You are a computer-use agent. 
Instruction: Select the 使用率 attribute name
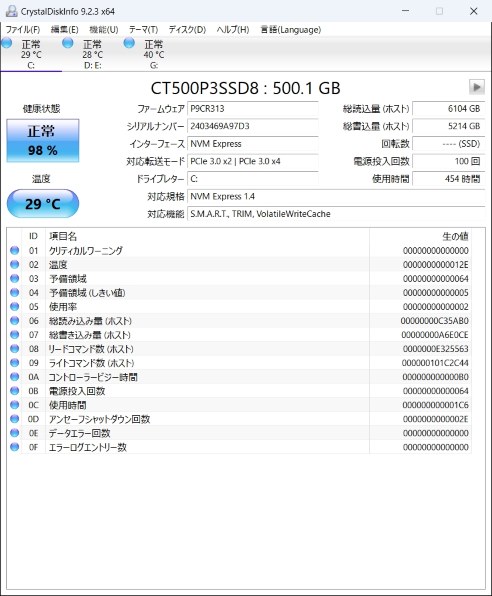click(63, 307)
